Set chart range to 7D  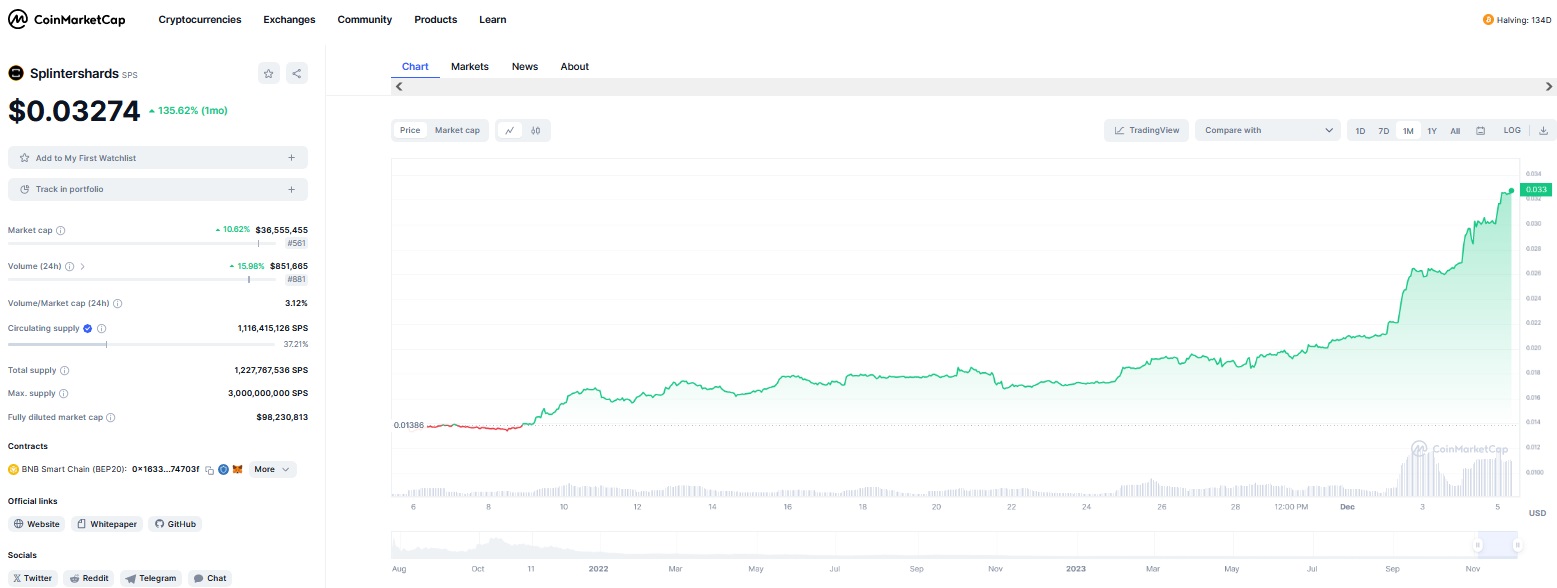click(1384, 131)
